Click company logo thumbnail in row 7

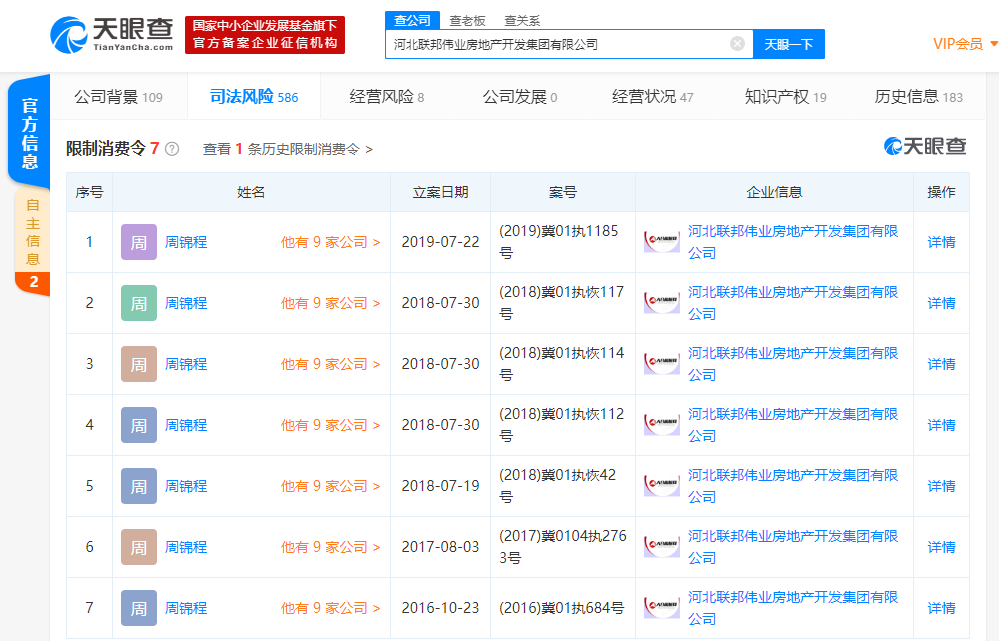(662, 609)
